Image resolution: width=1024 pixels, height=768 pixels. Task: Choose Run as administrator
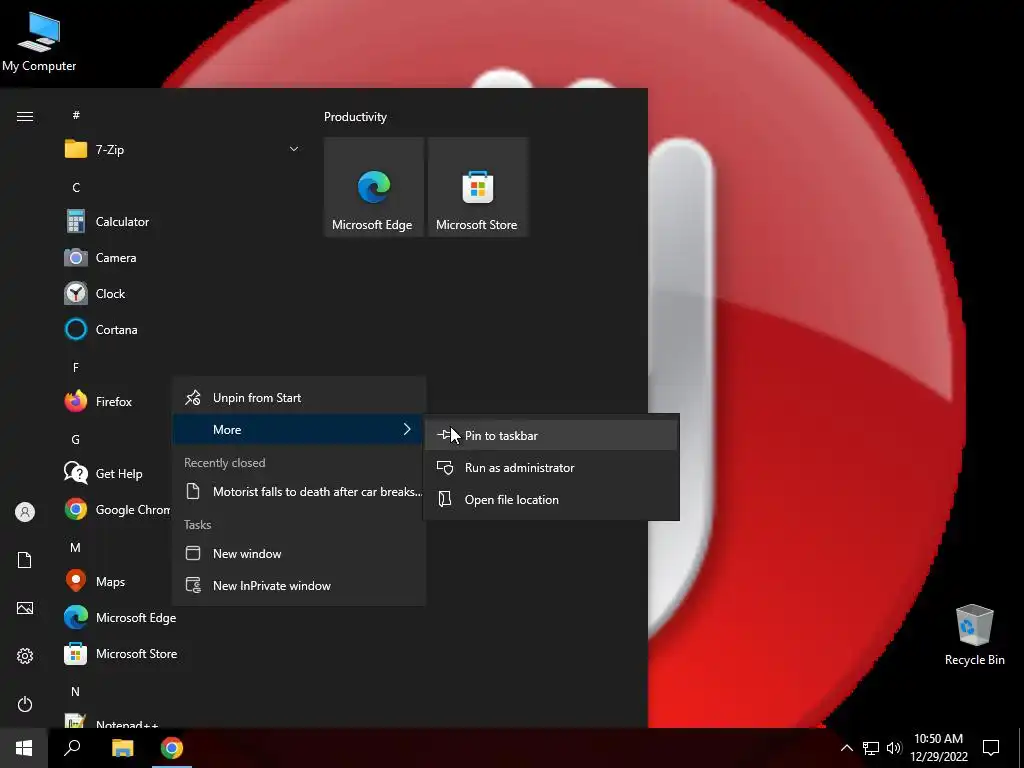click(x=552, y=468)
